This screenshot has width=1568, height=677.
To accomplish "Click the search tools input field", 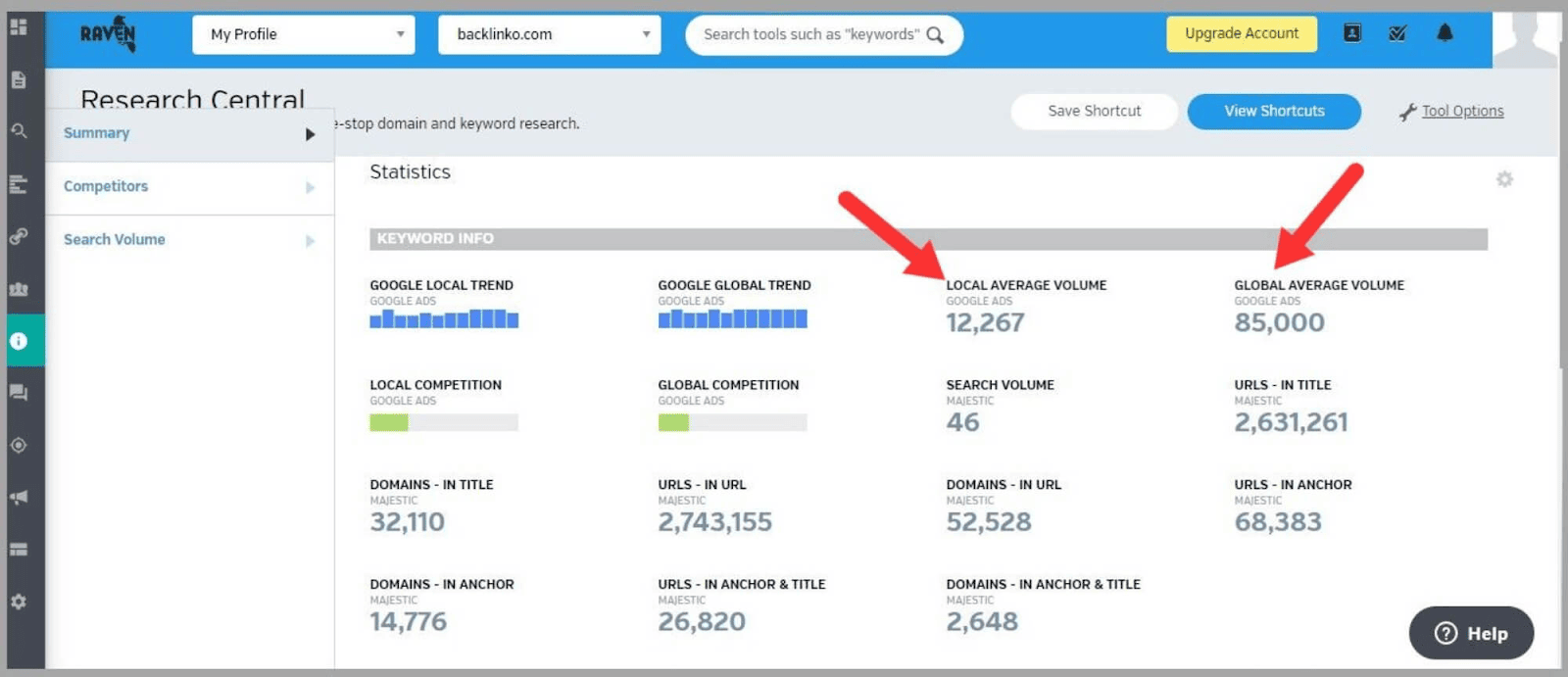I will pyautogui.click(x=811, y=34).
